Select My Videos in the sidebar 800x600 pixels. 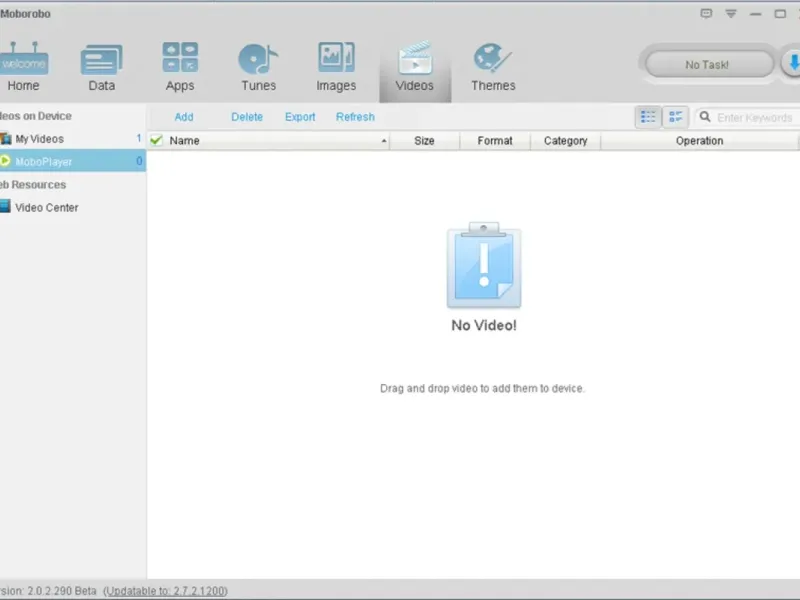point(73,139)
